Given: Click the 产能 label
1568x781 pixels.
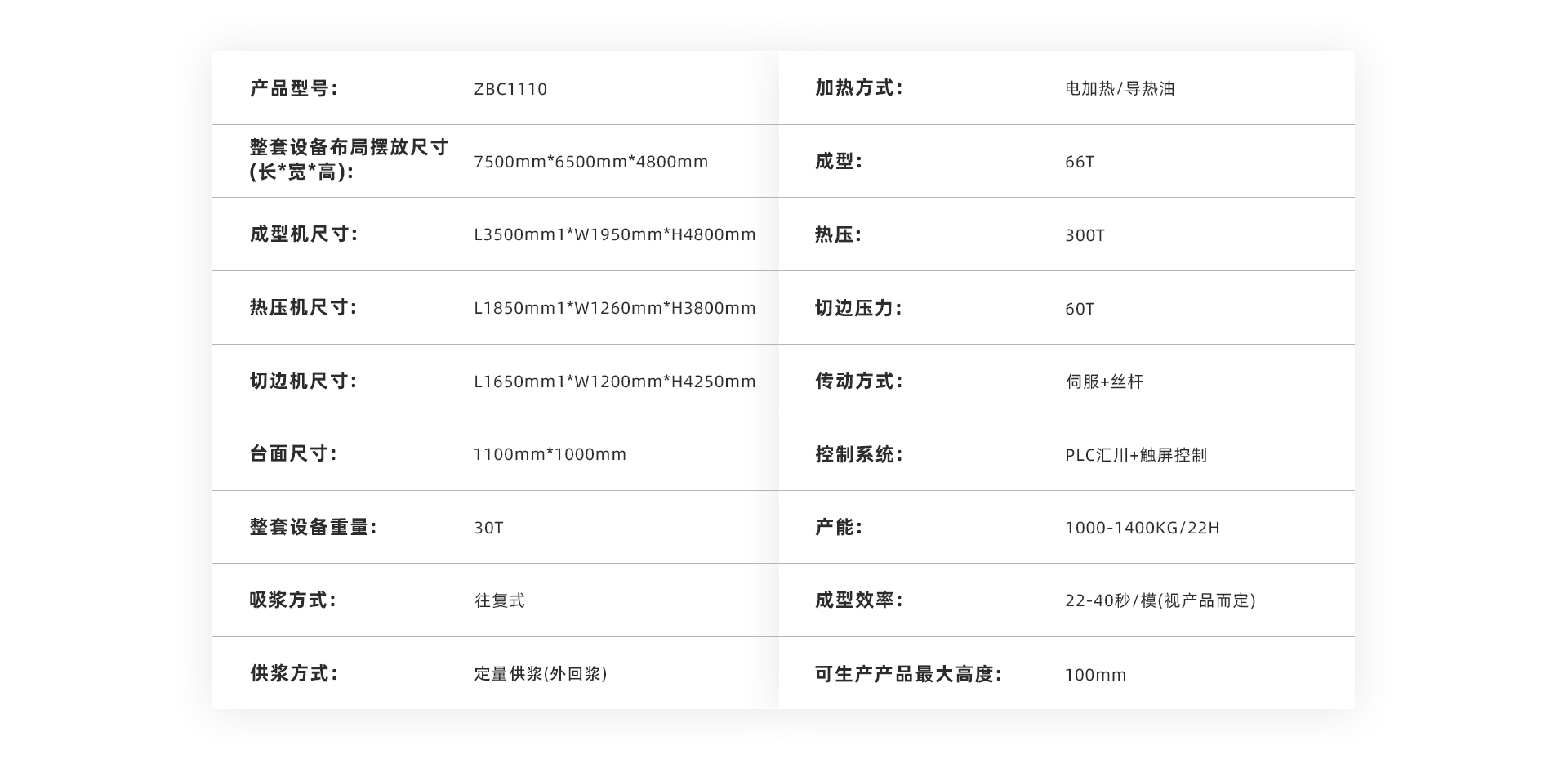Looking at the screenshot, I should coord(839,527).
